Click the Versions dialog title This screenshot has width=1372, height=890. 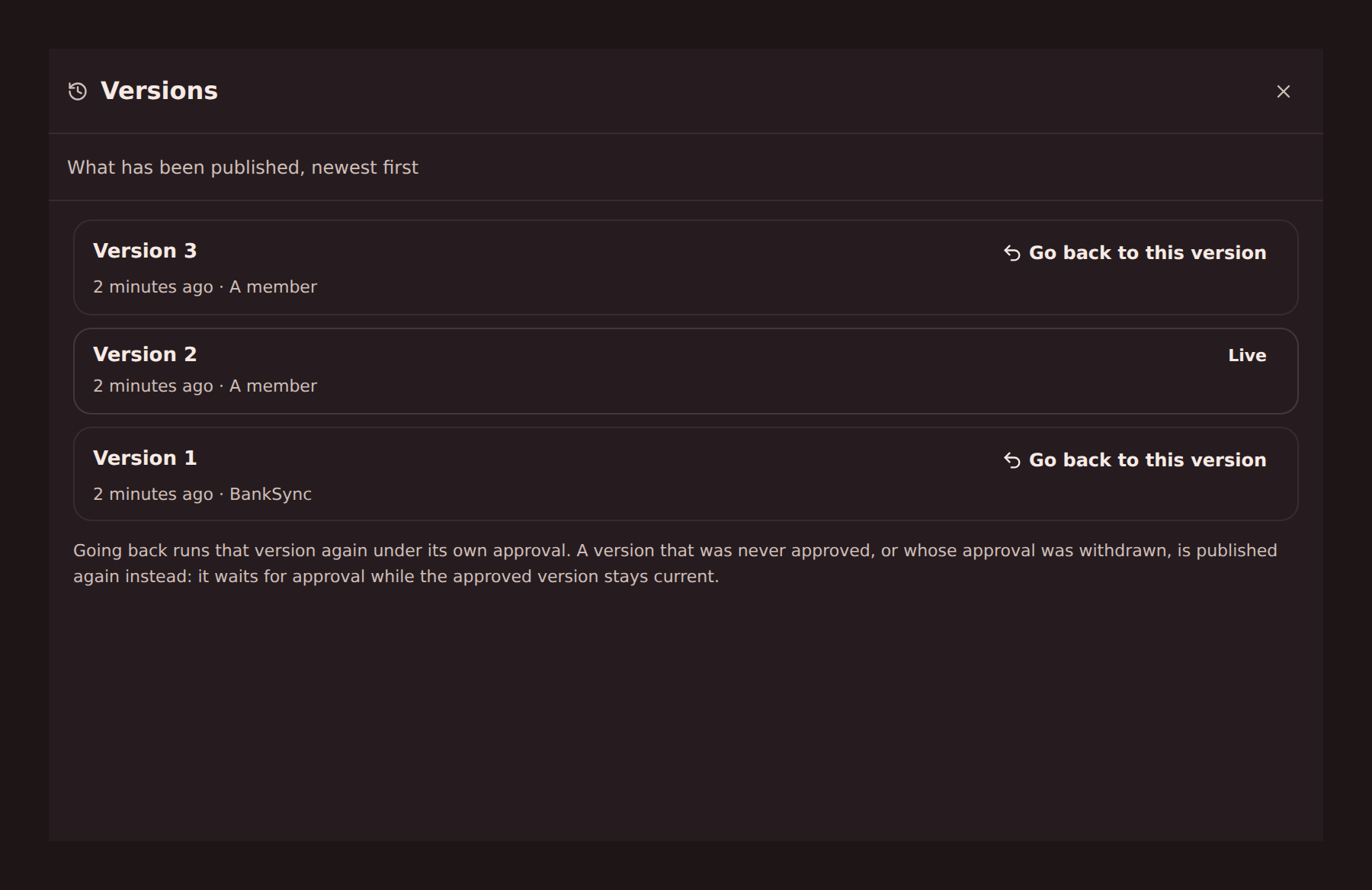coord(159,91)
